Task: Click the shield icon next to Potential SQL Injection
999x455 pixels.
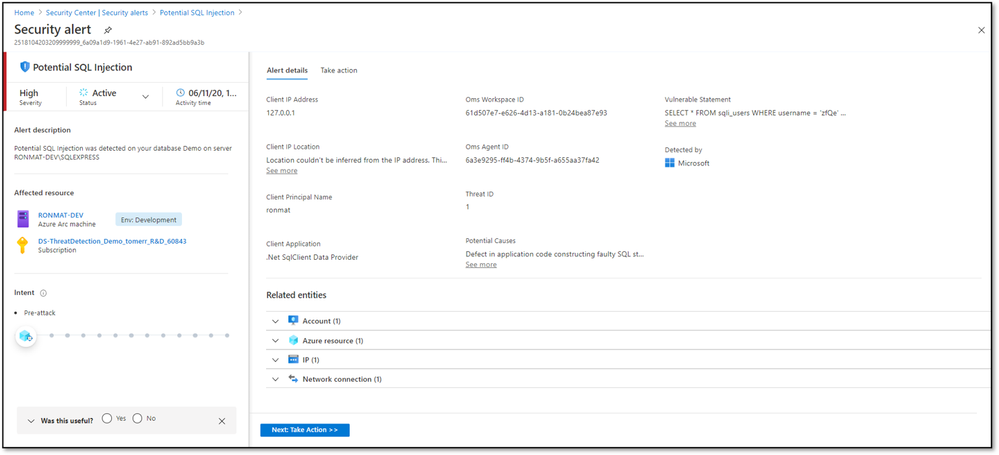Action: click(x=25, y=67)
